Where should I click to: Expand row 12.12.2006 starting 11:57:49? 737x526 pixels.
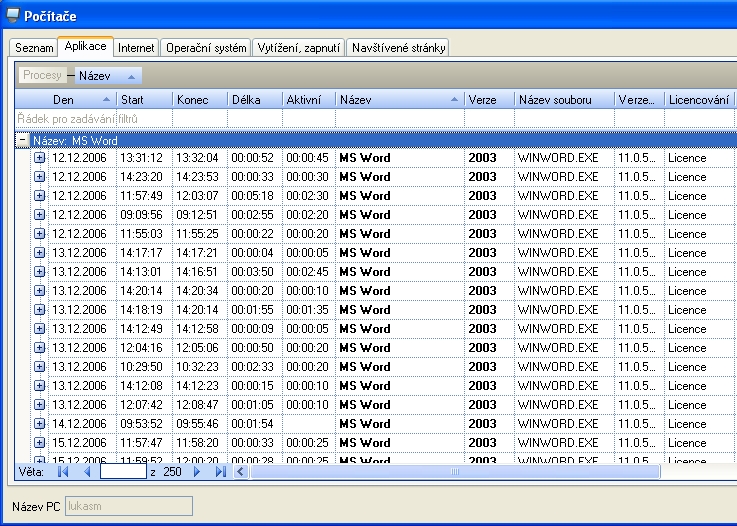coord(39,196)
